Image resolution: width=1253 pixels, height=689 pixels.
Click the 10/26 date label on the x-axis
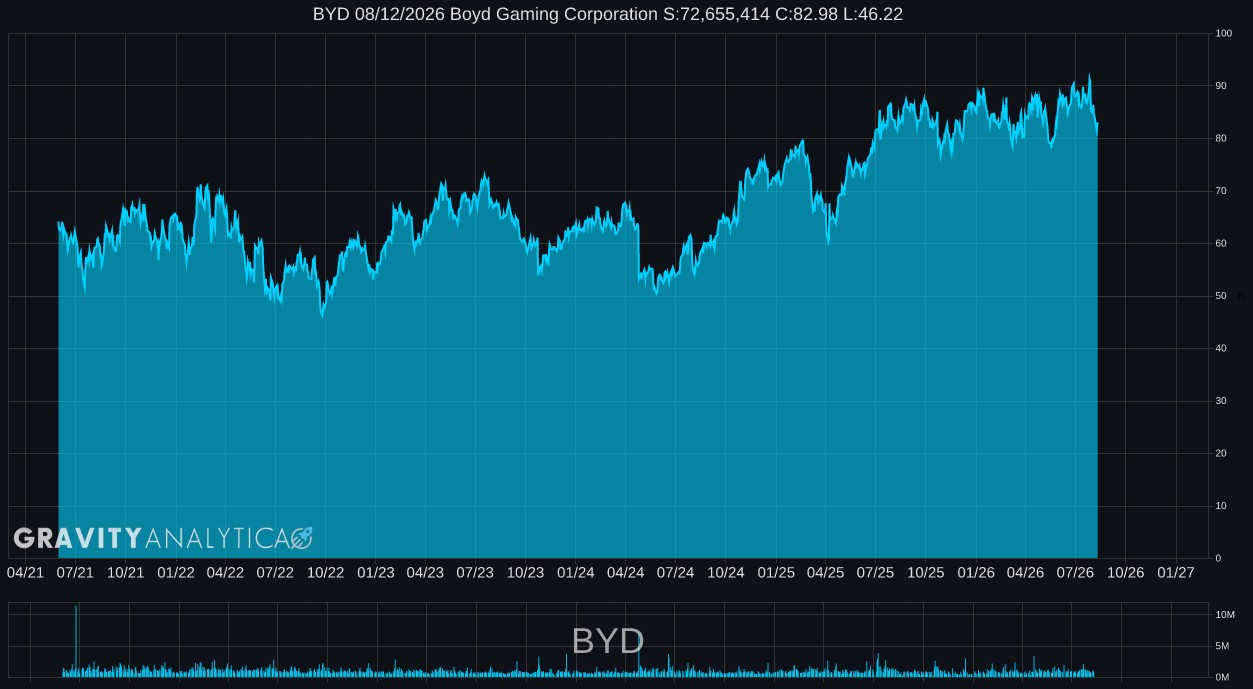click(x=1125, y=573)
